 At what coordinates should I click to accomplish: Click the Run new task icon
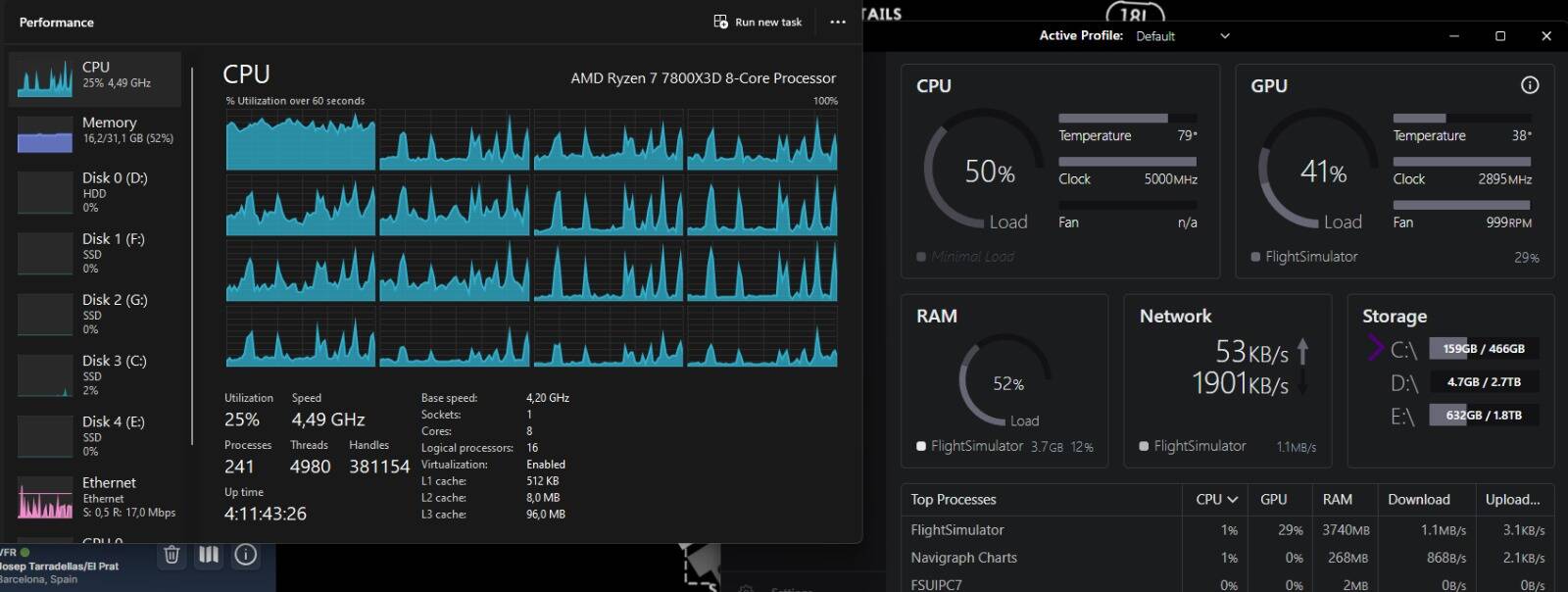(720, 22)
